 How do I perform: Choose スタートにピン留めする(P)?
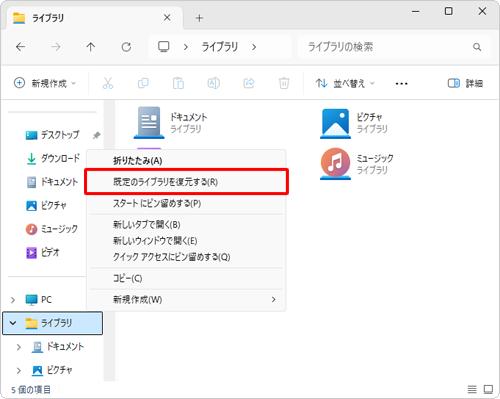coord(186,203)
